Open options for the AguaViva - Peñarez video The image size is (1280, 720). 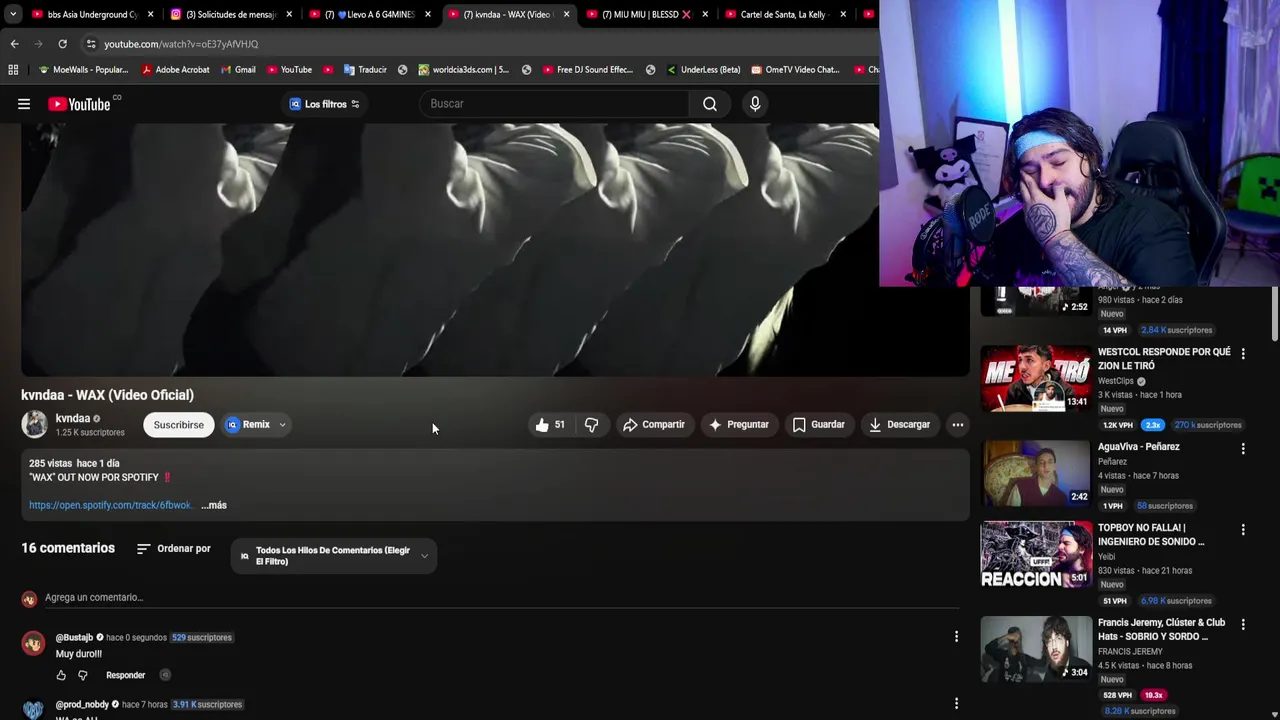(x=1243, y=449)
